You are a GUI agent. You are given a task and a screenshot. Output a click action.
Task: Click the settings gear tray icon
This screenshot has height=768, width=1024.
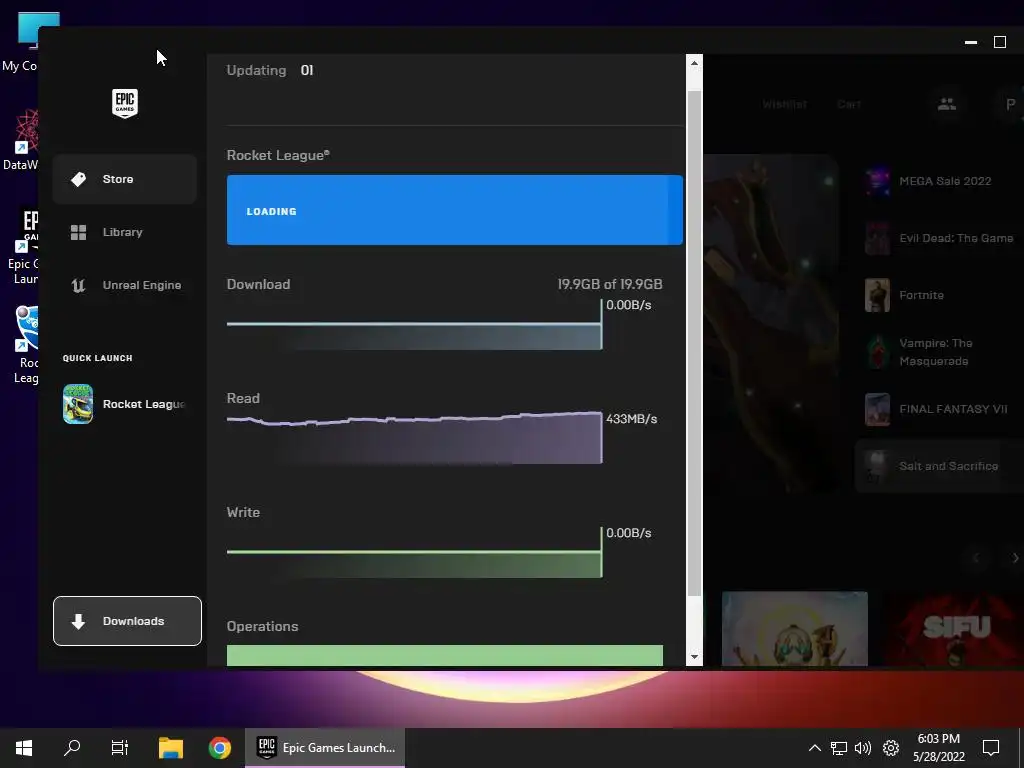891,748
